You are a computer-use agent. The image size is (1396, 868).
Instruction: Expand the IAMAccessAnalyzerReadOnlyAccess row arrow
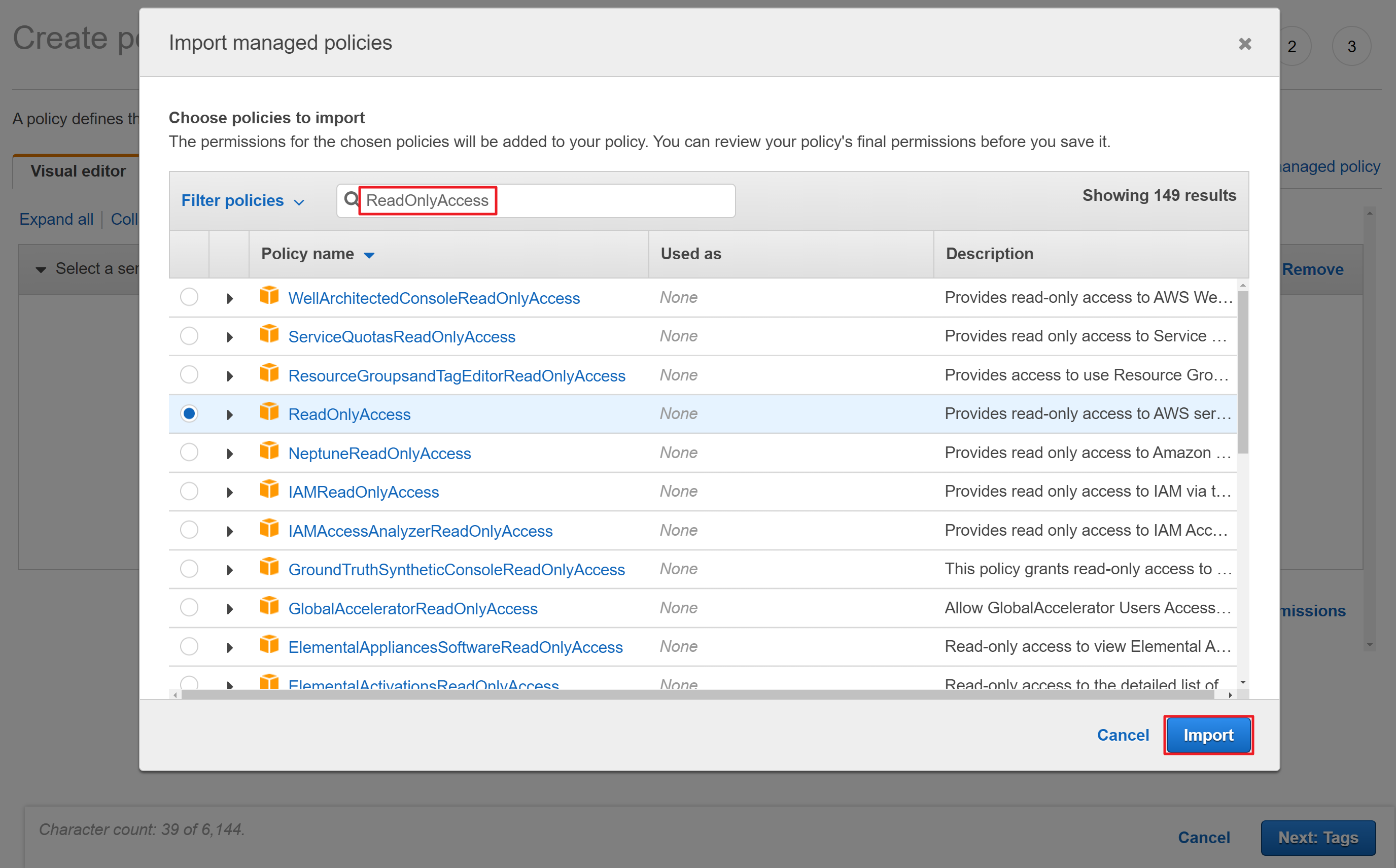230,531
